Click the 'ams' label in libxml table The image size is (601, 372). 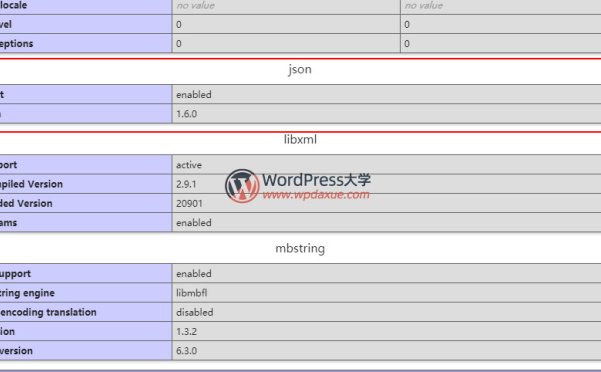pos(8,223)
